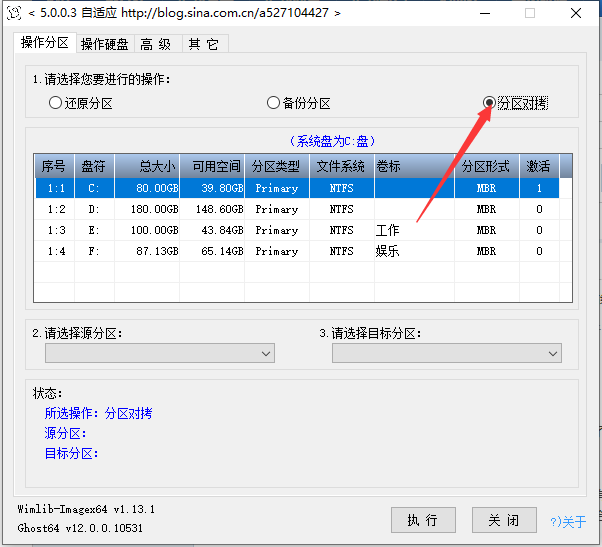602x547 pixels.
Task: Click the 关闭 button
Action: [503, 520]
